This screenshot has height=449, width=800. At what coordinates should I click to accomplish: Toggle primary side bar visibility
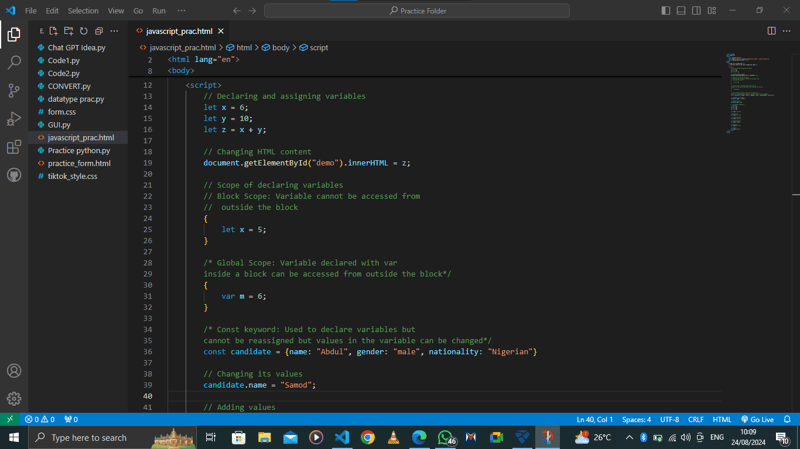tap(666, 11)
